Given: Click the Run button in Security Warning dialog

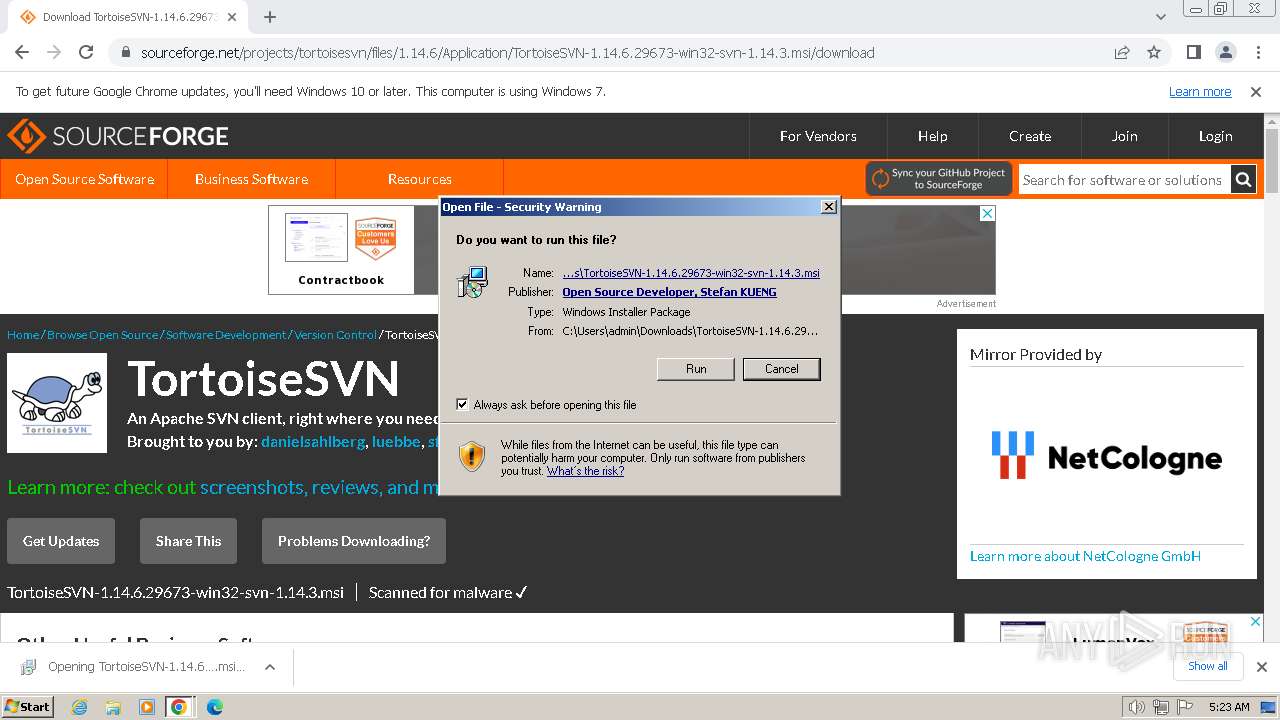Looking at the screenshot, I should pos(696,369).
